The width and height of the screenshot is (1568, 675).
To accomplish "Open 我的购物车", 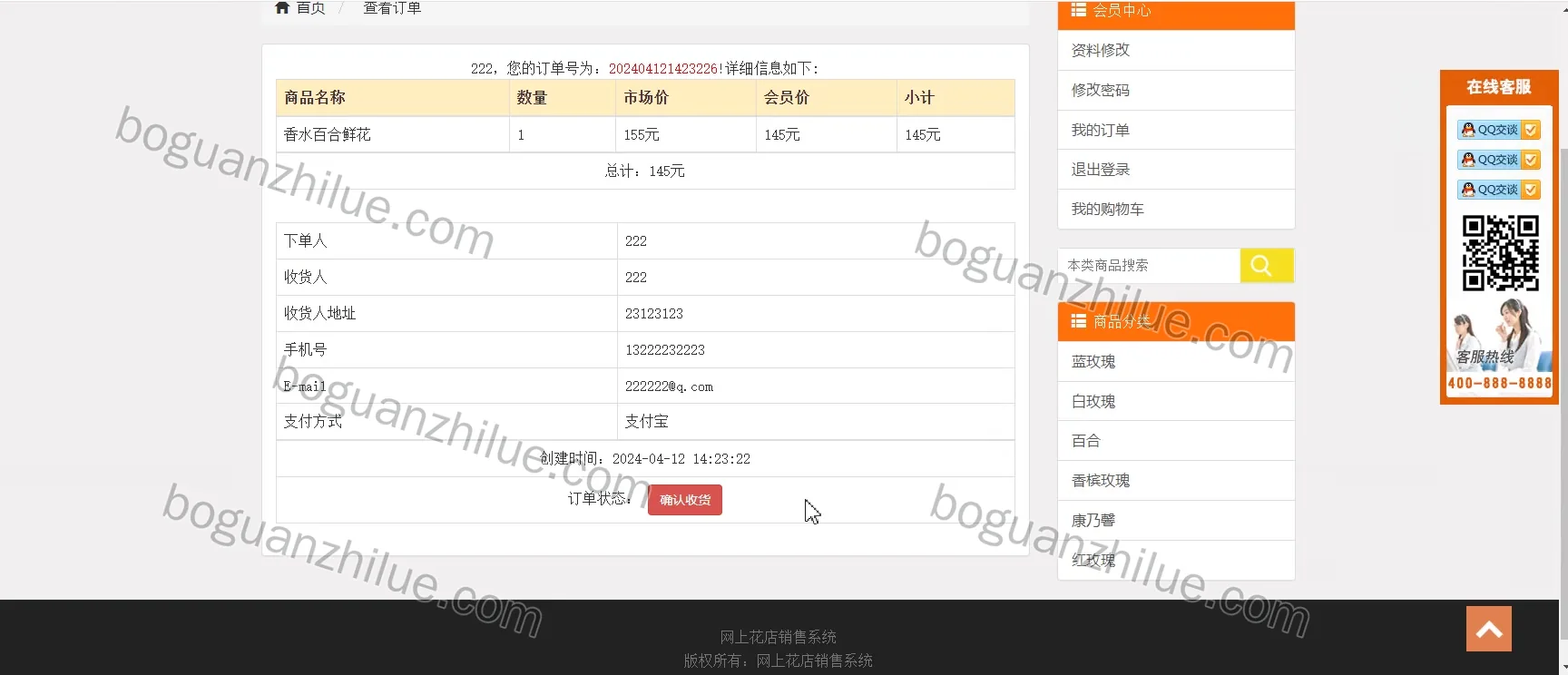I will click(1176, 210).
